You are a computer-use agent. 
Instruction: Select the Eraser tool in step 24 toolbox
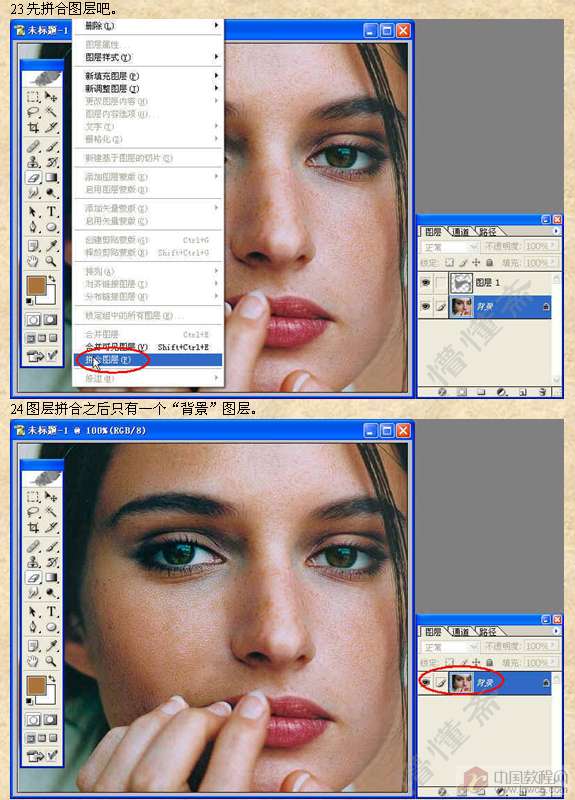pos(34,578)
